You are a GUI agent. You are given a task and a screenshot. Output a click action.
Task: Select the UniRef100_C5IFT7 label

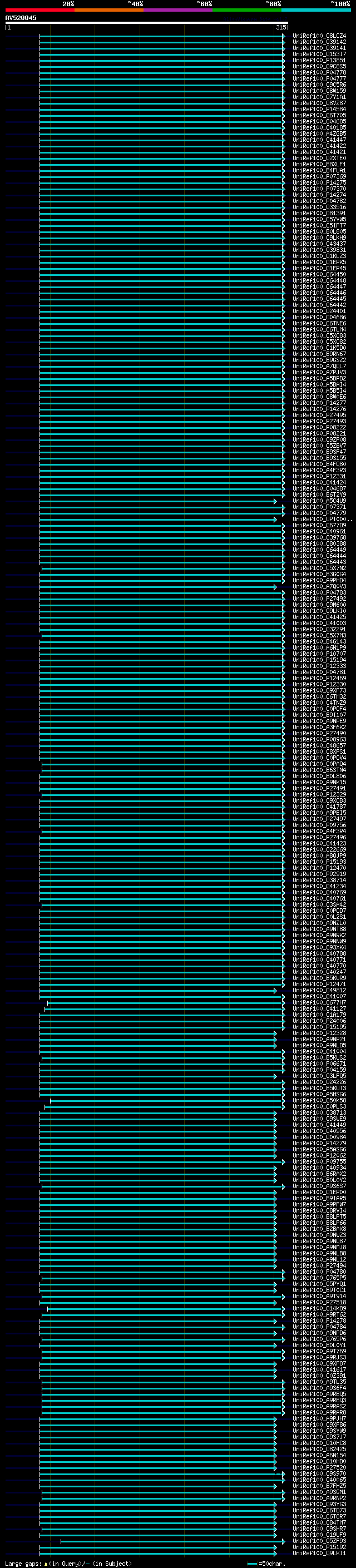click(319, 225)
